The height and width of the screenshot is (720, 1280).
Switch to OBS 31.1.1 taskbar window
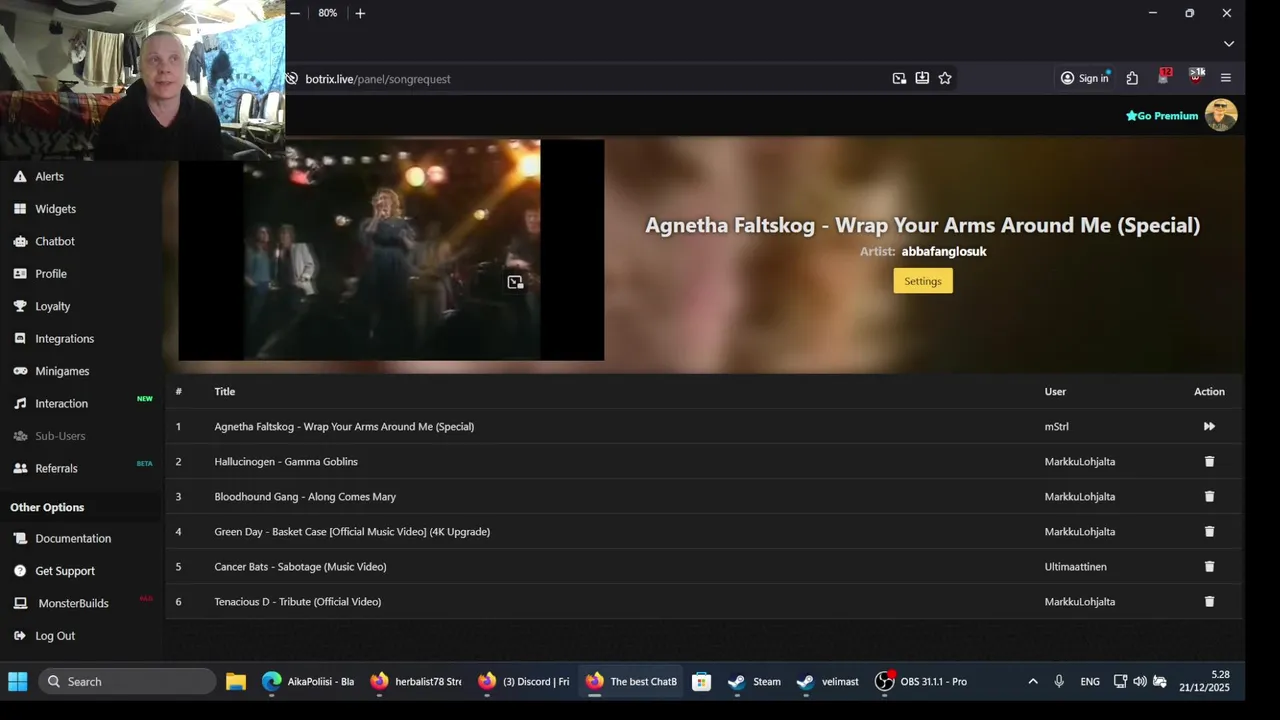coord(921,682)
